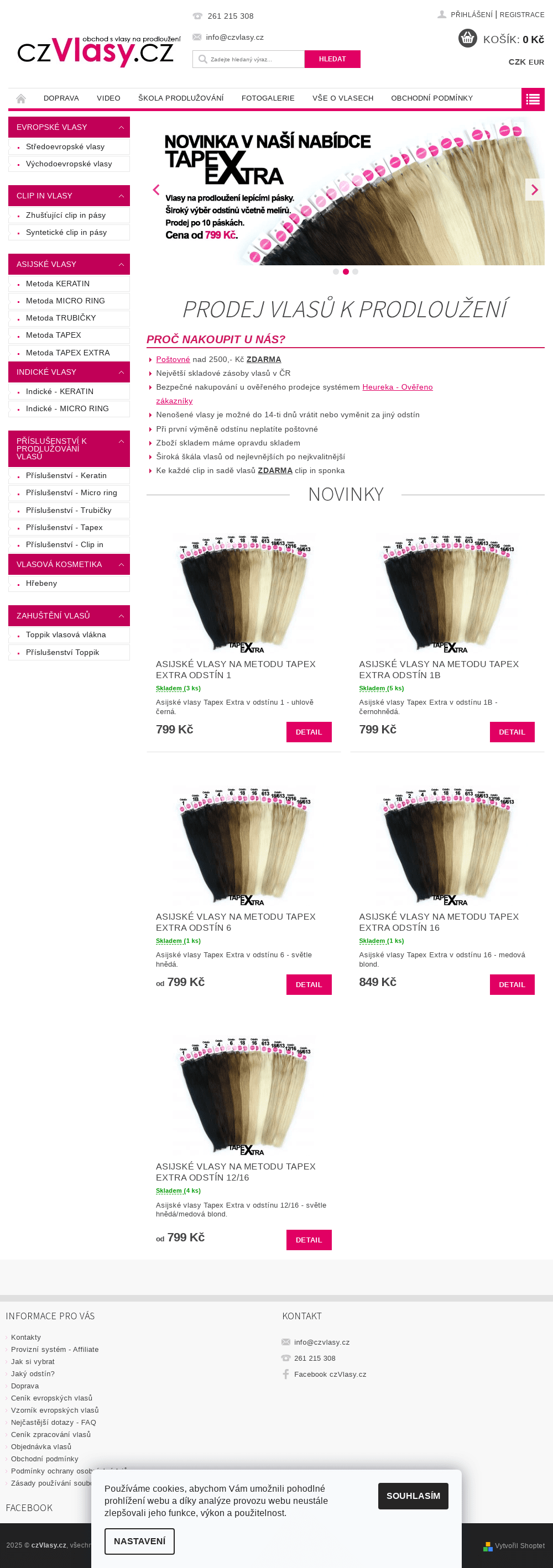Click the home icon in navigation bar
The image size is (553, 1568).
[x=22, y=98]
